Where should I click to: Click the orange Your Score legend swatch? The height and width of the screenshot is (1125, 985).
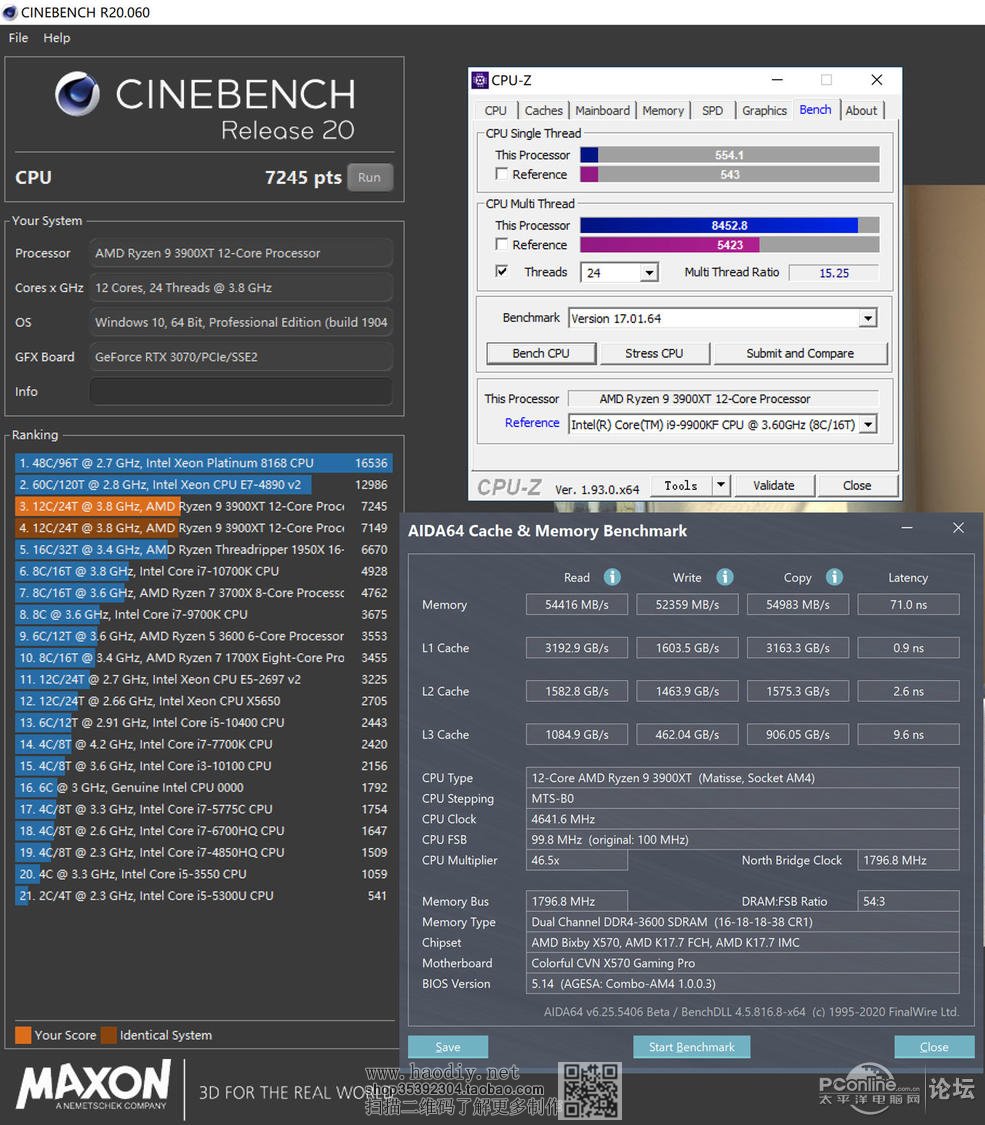tap(23, 1035)
